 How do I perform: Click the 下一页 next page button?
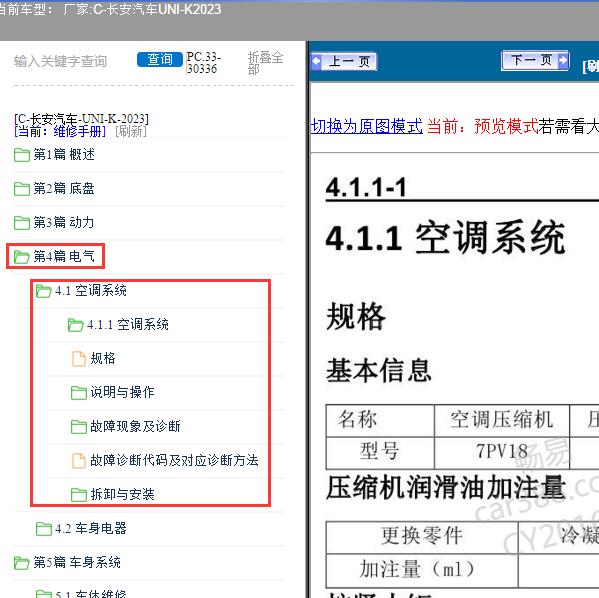click(x=535, y=60)
